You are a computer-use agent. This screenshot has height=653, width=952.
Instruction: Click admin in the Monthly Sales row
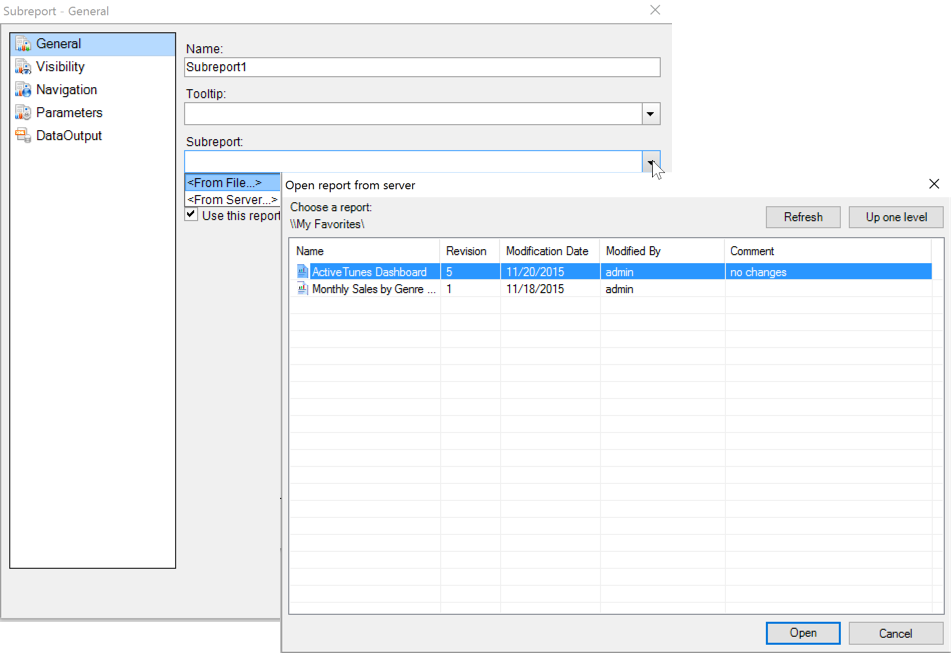(619, 289)
